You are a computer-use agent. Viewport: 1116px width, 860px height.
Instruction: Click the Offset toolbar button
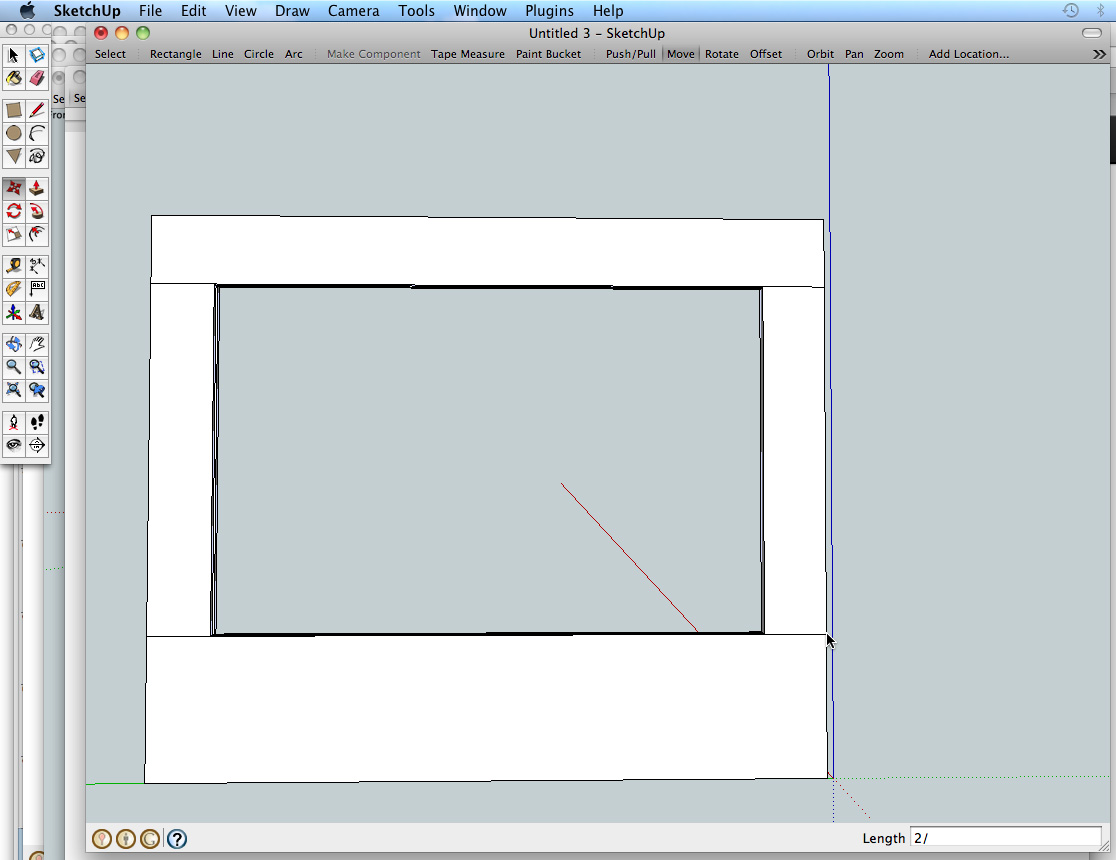(766, 54)
